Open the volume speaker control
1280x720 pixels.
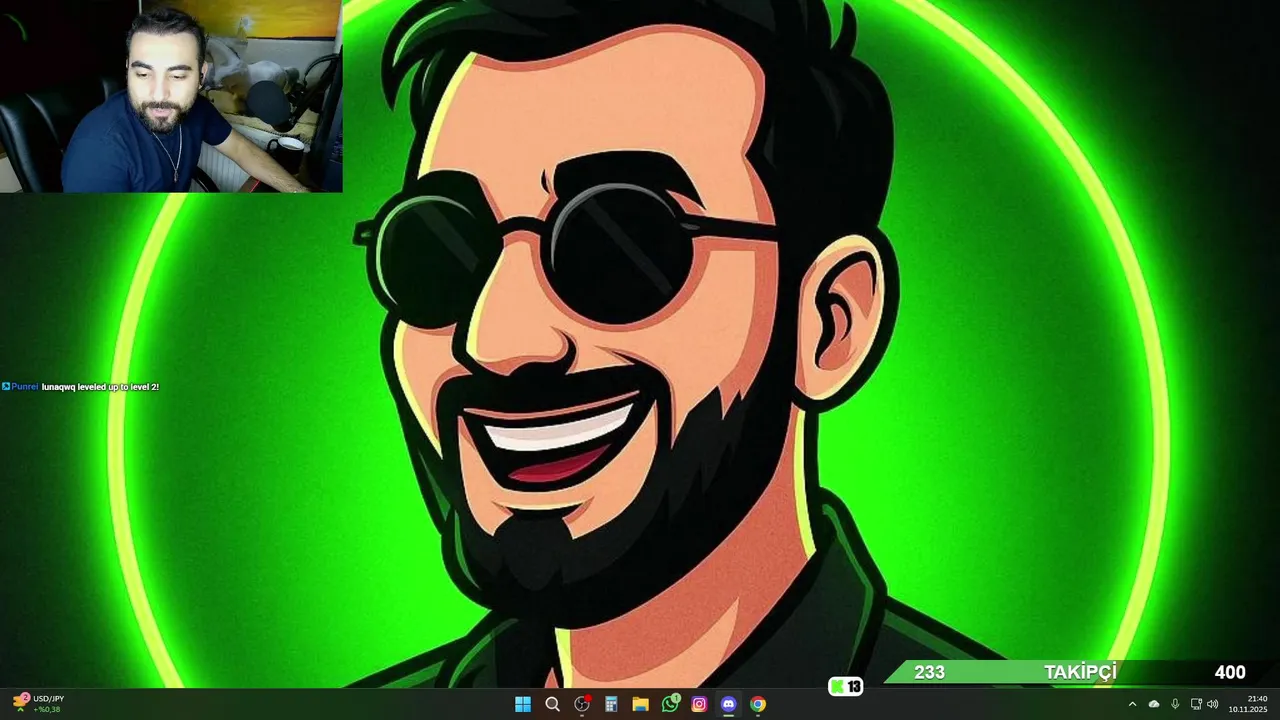tap(1213, 704)
